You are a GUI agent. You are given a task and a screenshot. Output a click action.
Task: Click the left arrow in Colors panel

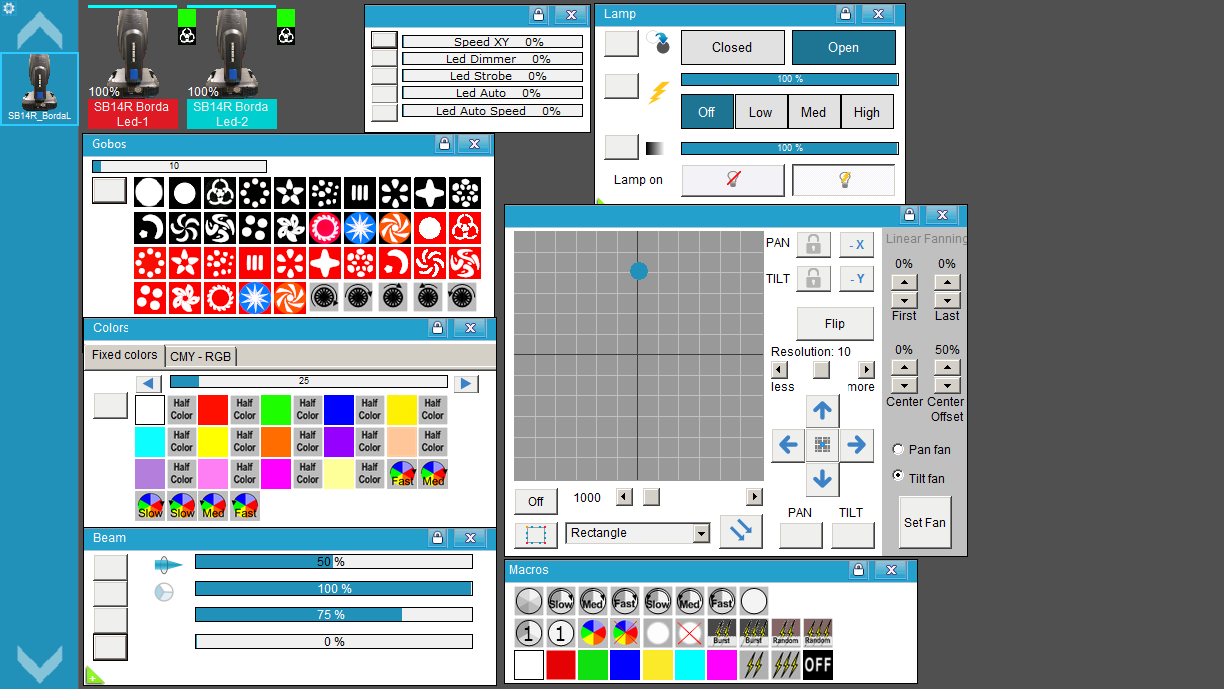[x=149, y=384]
